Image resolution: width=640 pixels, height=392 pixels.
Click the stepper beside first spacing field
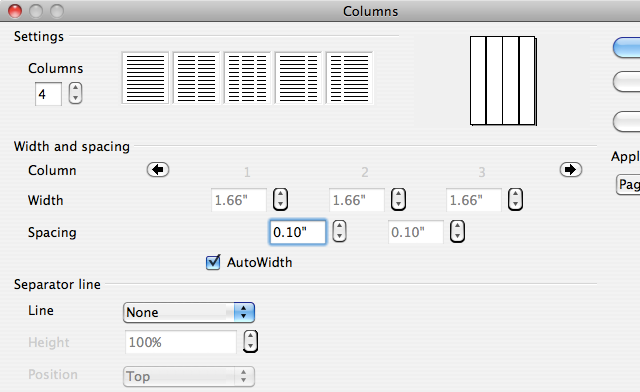(340, 231)
